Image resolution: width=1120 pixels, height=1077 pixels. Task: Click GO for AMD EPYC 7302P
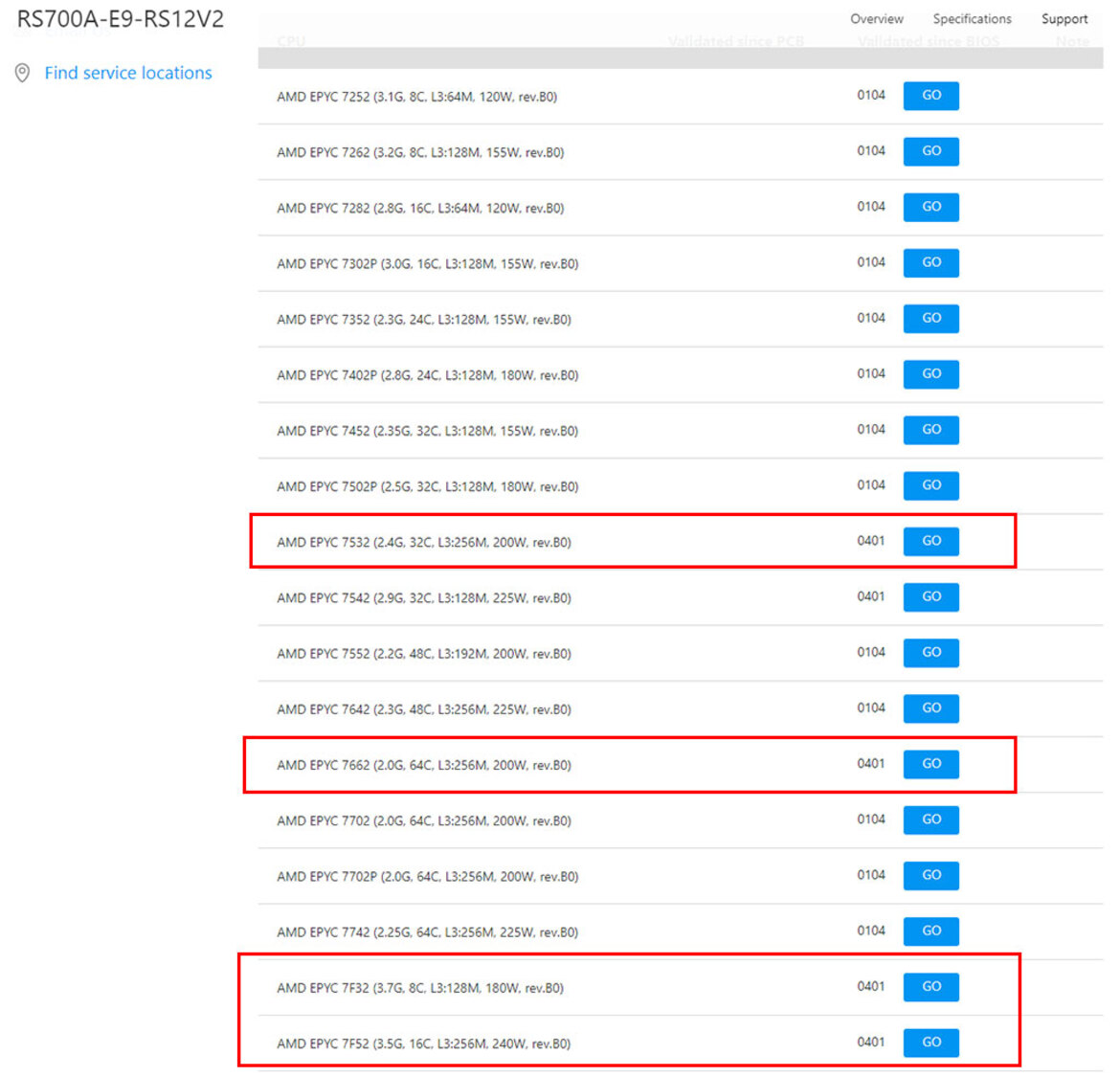[x=930, y=263]
